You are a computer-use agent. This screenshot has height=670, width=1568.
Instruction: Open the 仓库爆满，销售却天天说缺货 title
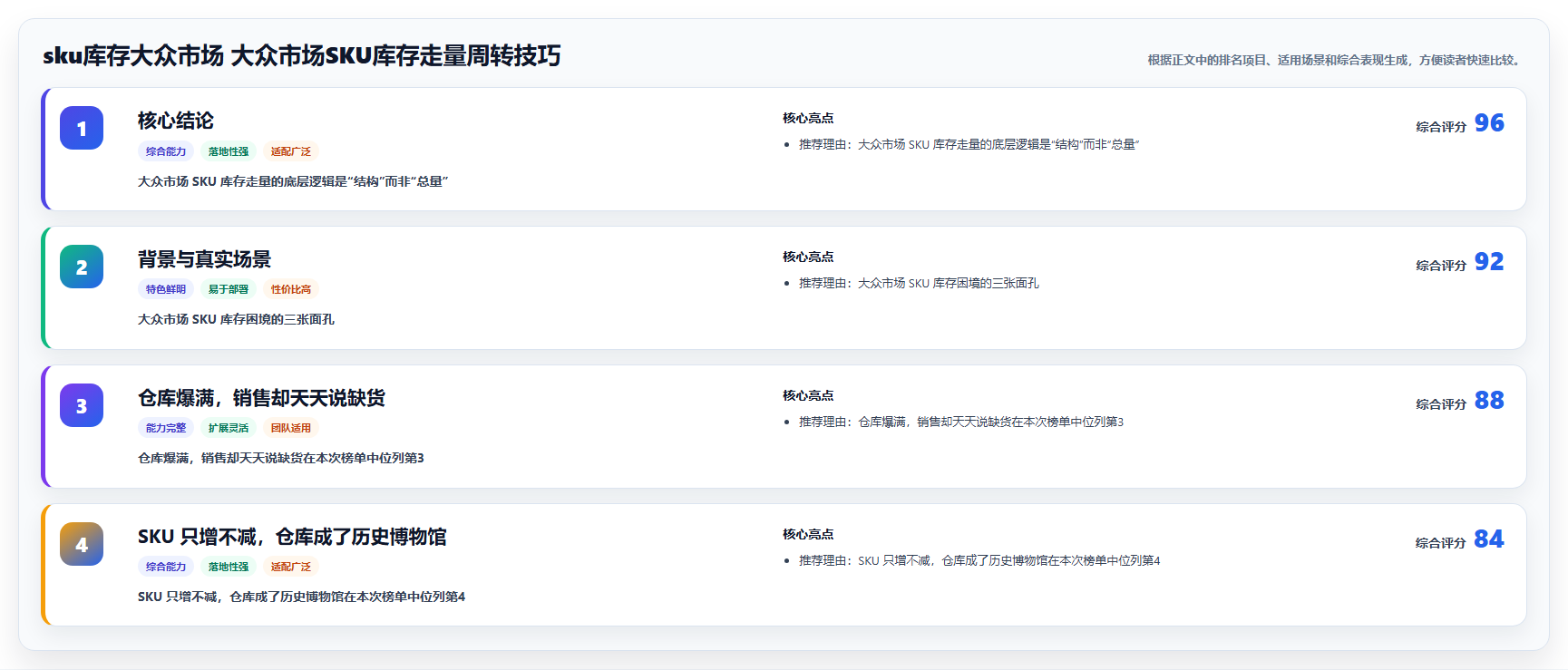click(261, 398)
